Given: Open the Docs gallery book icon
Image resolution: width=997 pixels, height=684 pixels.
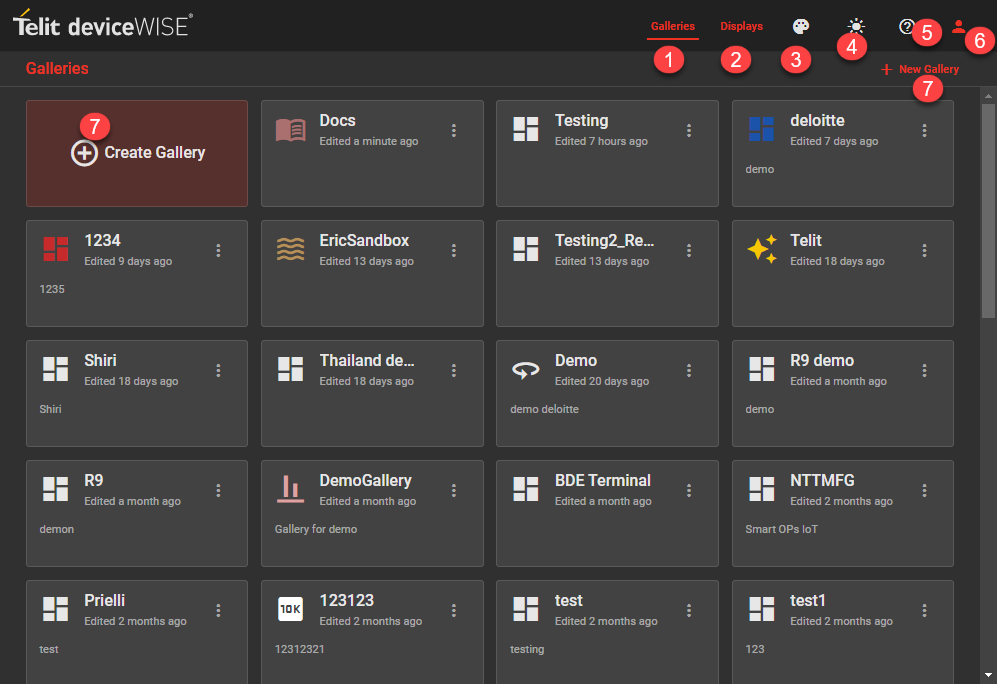Looking at the screenshot, I should (291, 130).
